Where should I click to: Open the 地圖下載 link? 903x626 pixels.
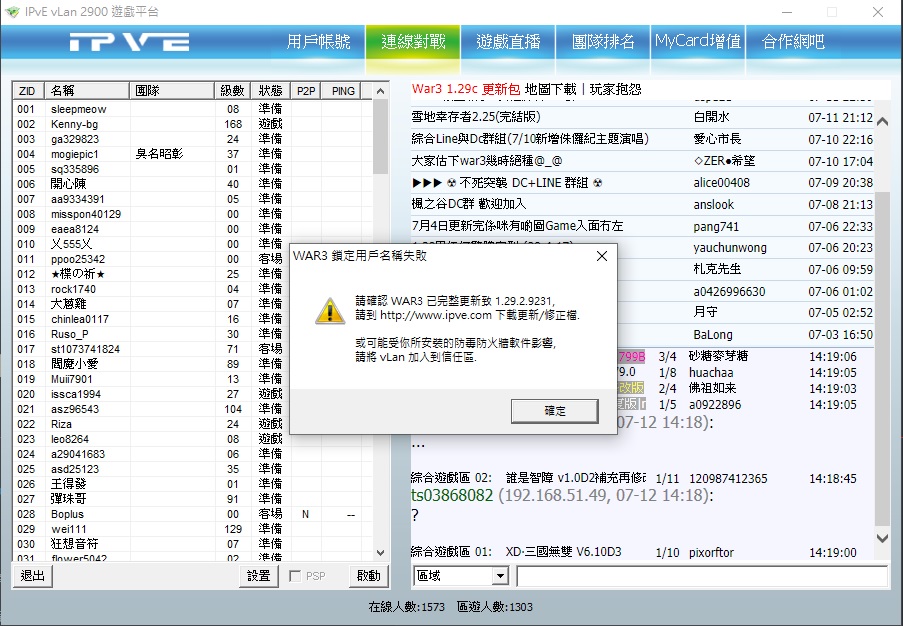(x=551, y=89)
